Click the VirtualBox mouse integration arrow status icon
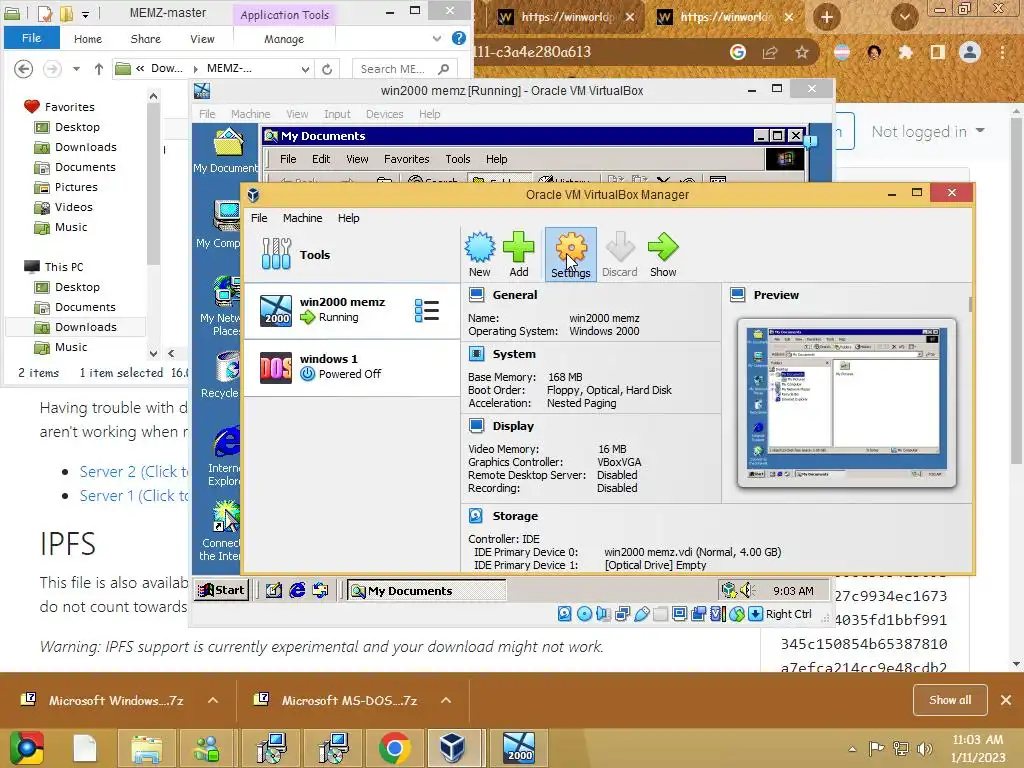 click(755, 614)
